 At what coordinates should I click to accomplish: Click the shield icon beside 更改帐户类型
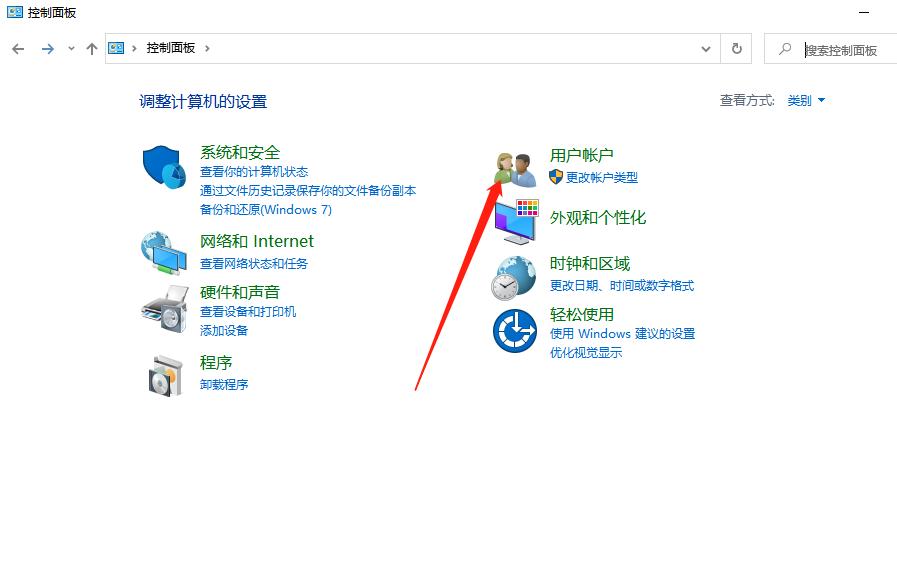556,177
